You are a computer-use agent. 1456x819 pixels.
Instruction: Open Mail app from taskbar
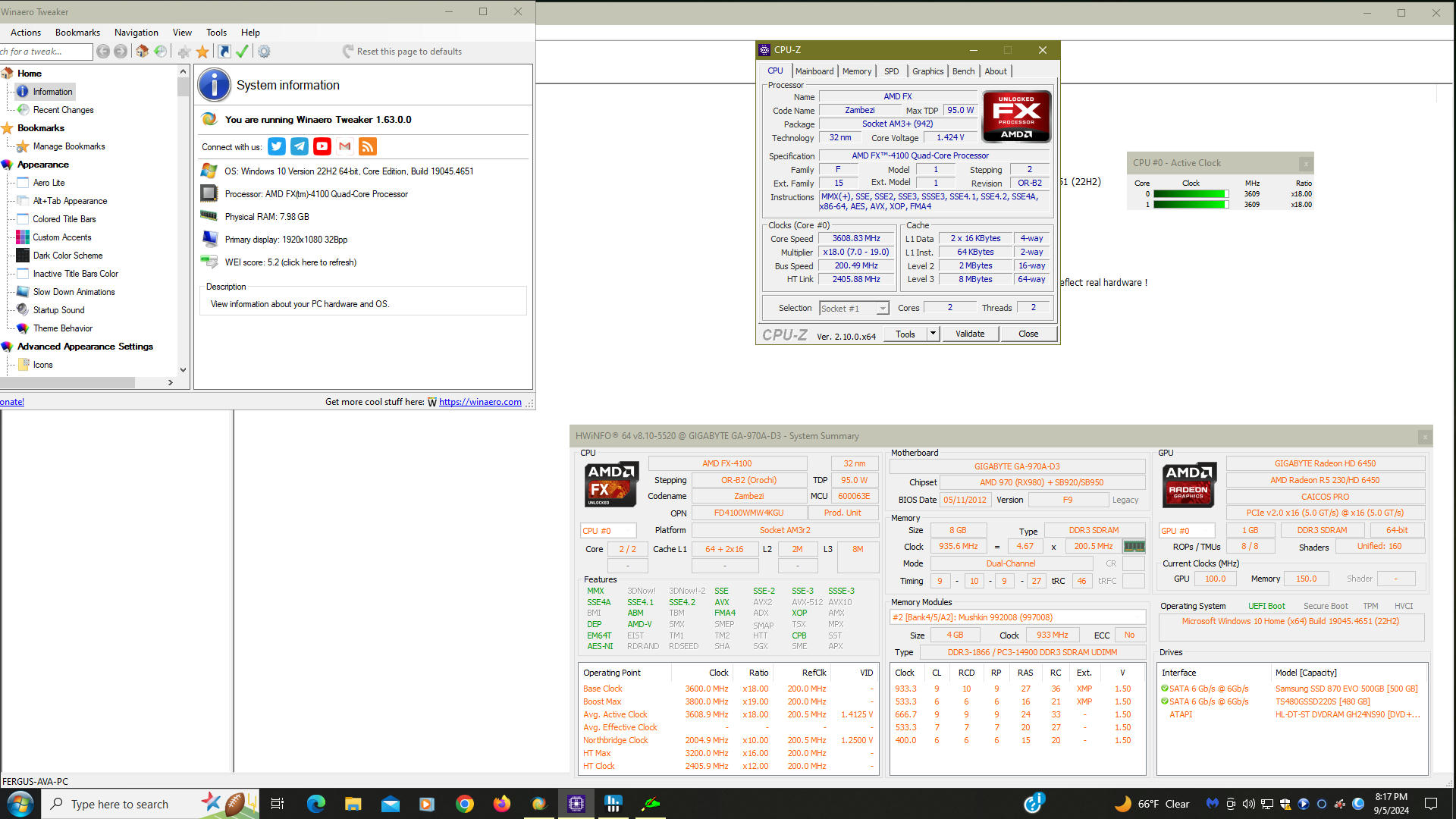[391, 804]
